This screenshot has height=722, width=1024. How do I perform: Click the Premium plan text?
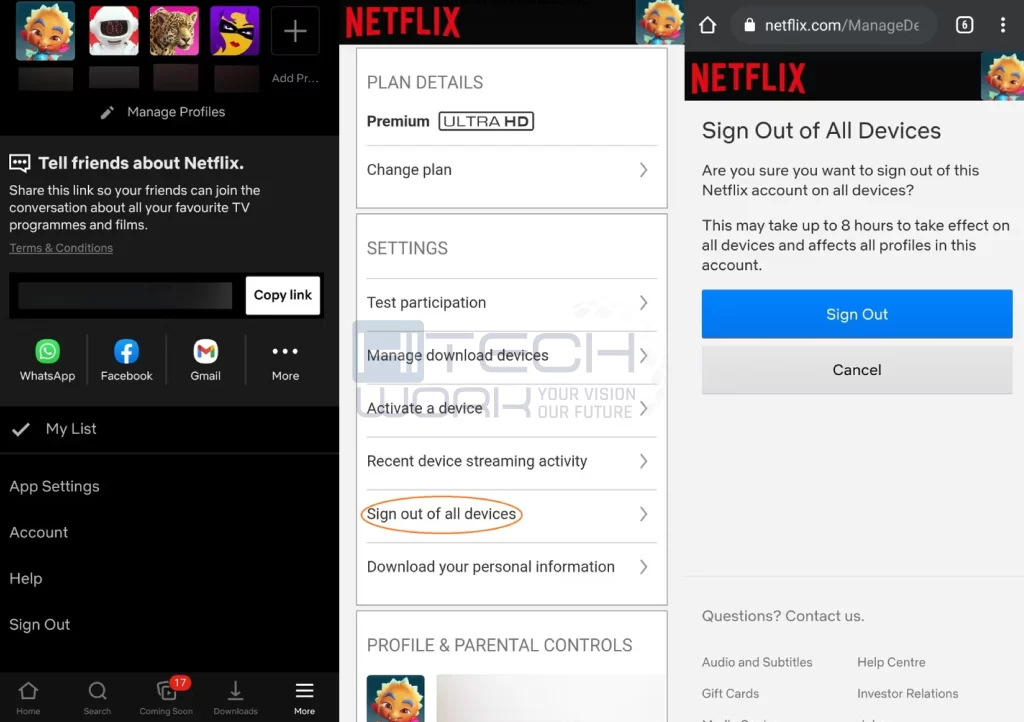(x=398, y=121)
